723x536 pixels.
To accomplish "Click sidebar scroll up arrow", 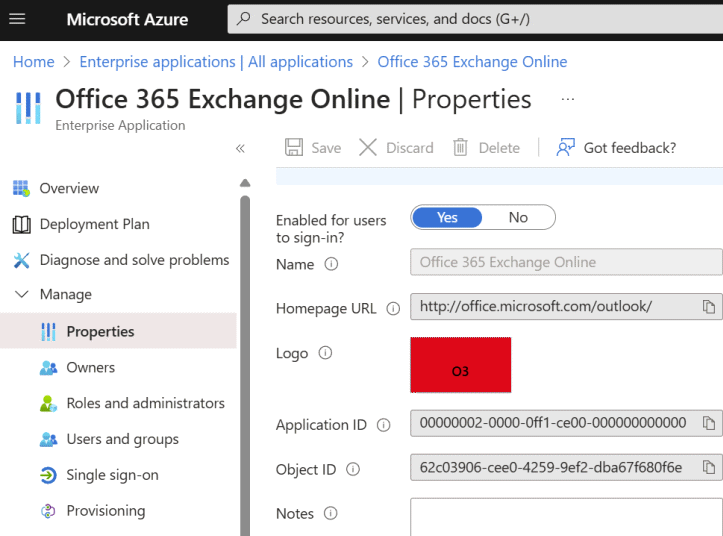I will coord(245,183).
